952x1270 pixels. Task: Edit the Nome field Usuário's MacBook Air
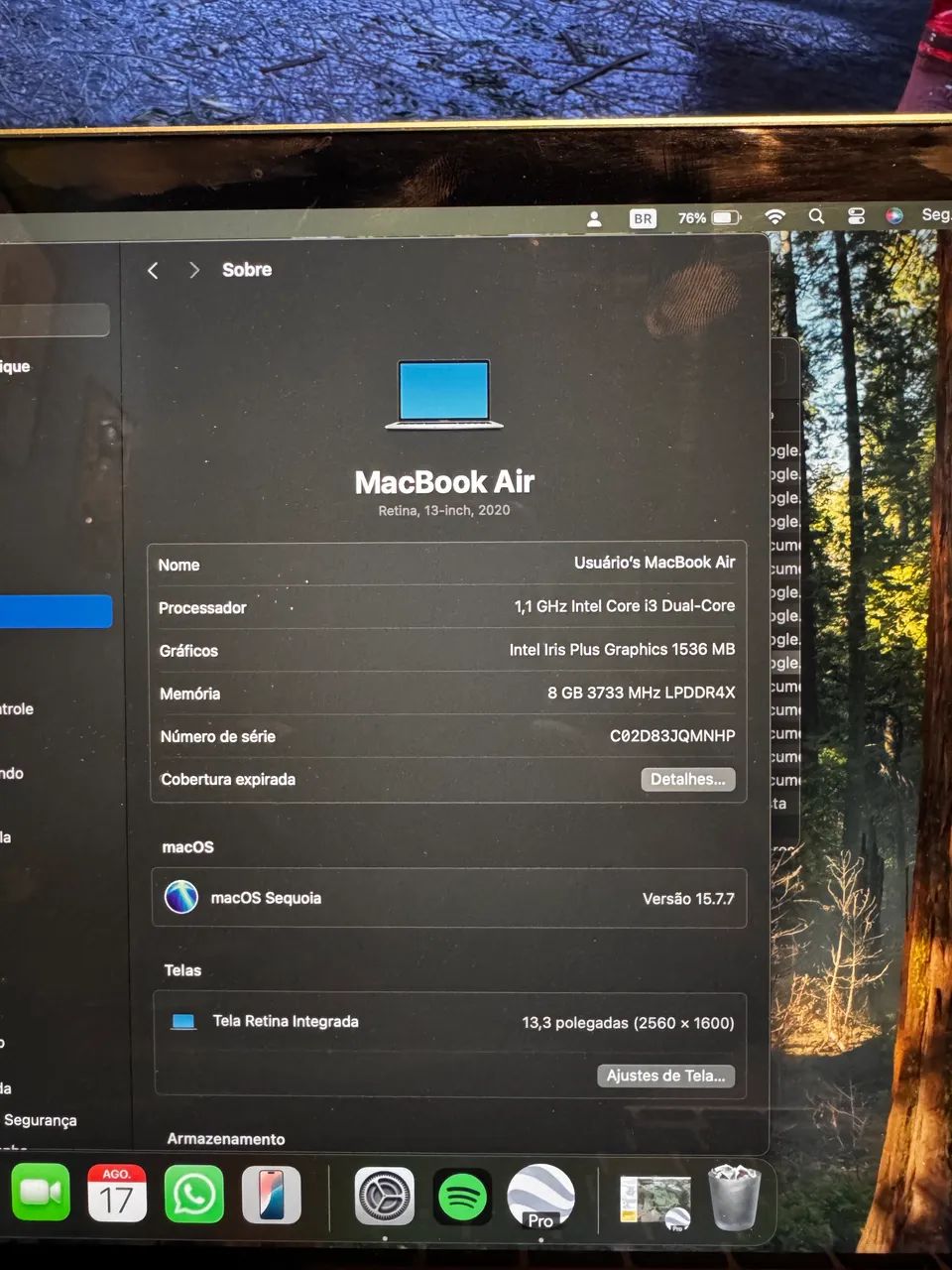654,563
